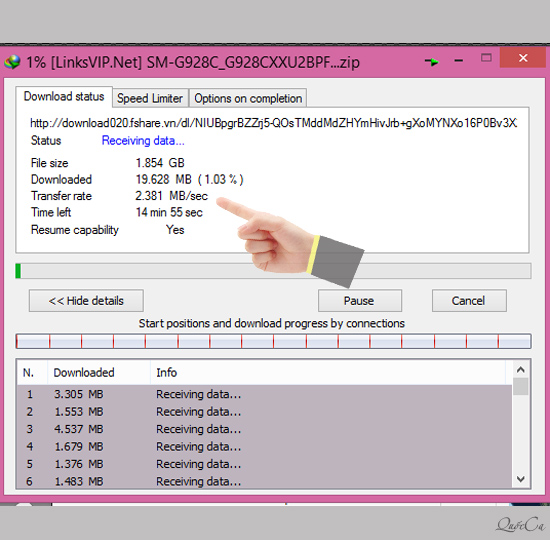This screenshot has width=550, height=540.
Task: Click the green arrow tray icon in title bar
Action: [x=432, y=62]
